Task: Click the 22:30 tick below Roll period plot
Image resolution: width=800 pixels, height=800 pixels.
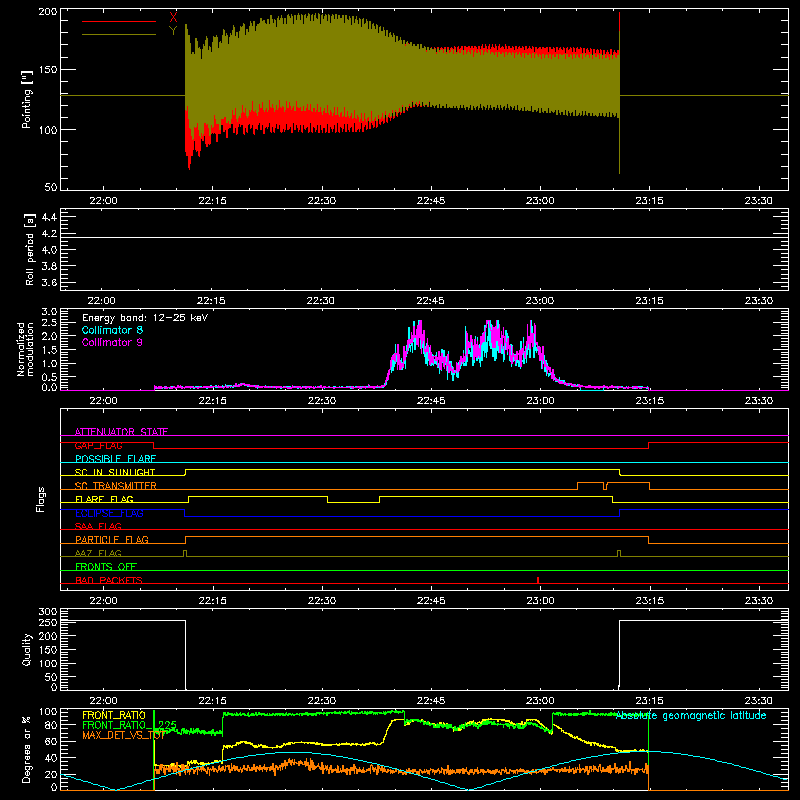Action: coord(322,301)
